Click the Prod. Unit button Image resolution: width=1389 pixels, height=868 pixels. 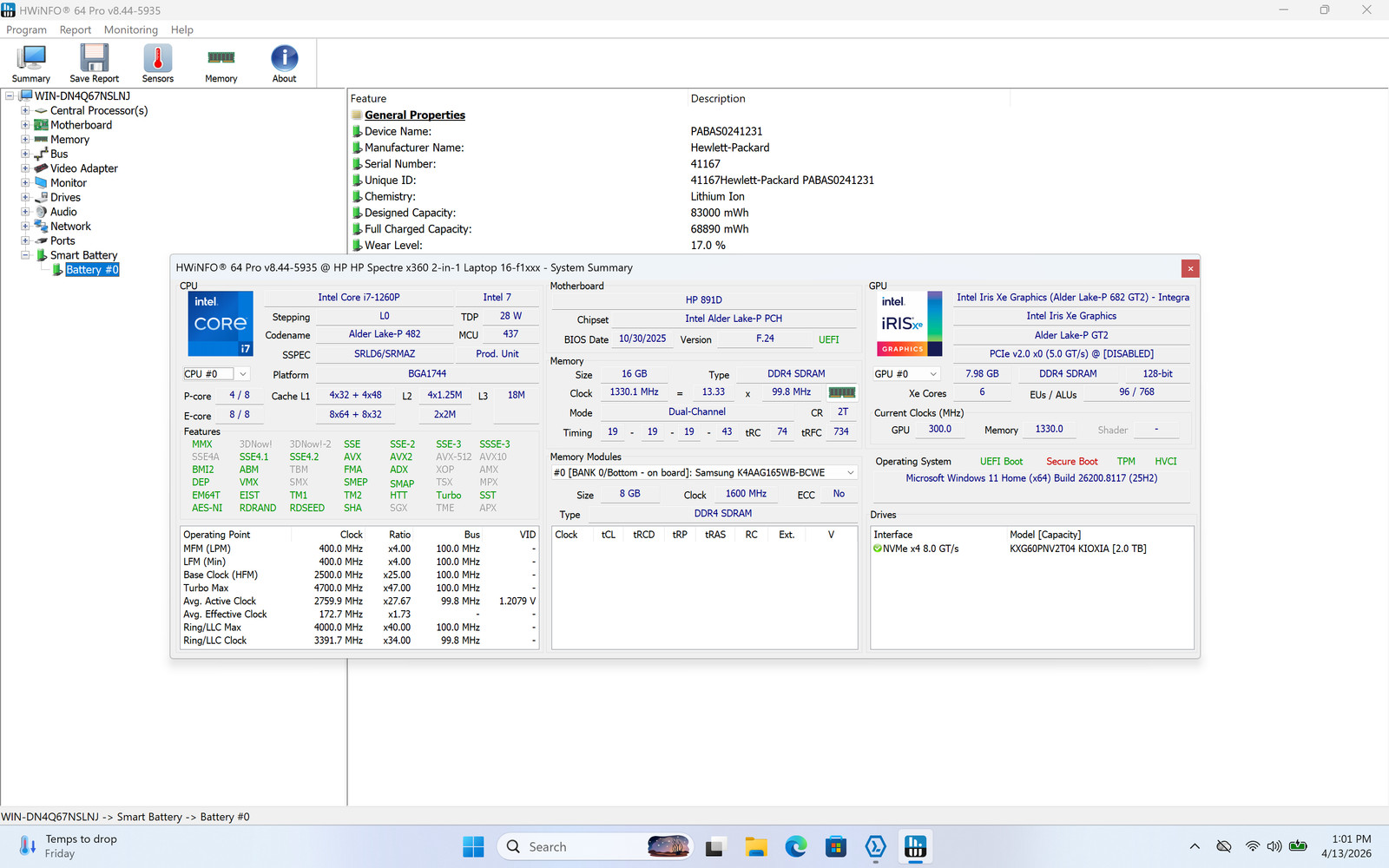pos(497,354)
